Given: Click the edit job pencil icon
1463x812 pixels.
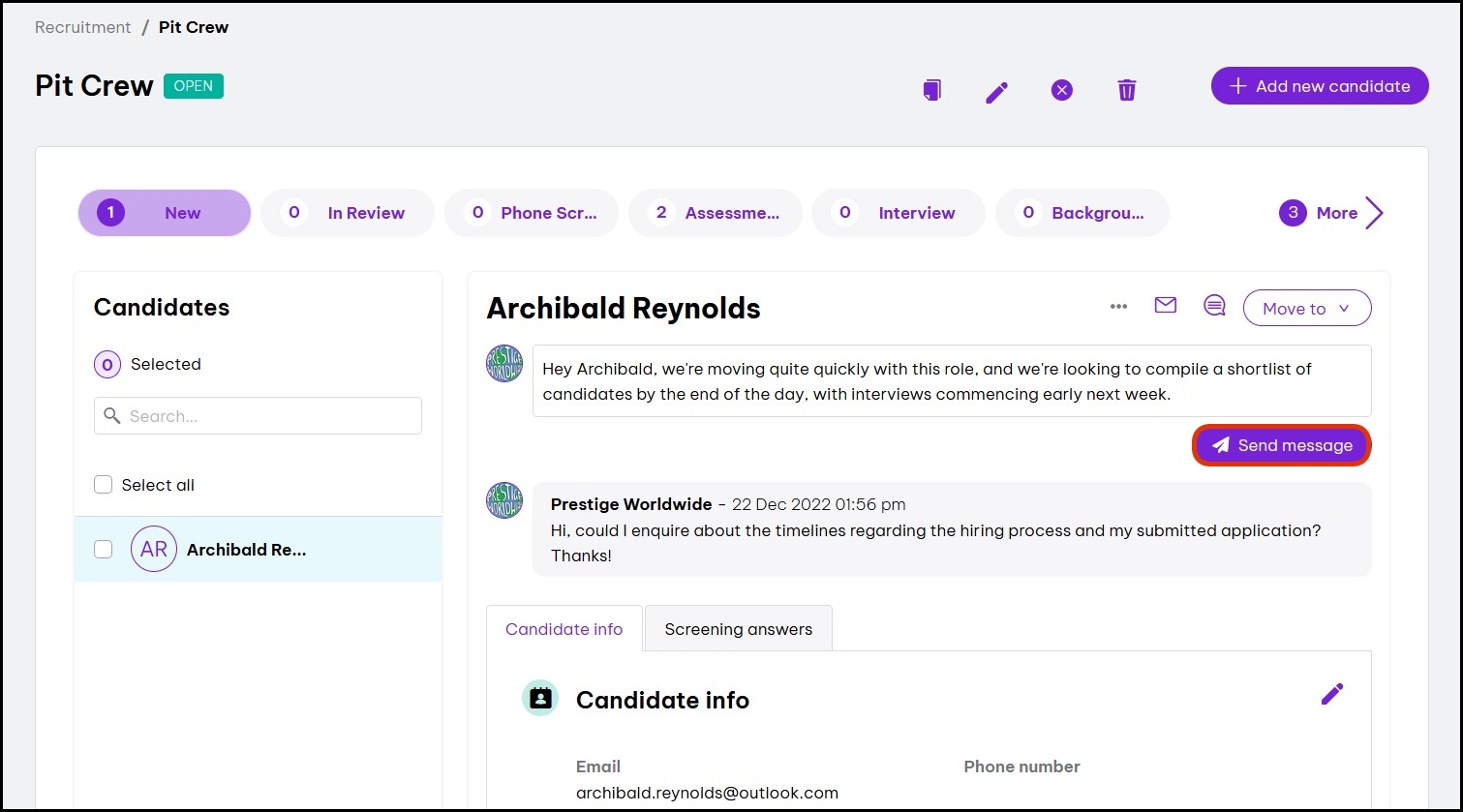Looking at the screenshot, I should coord(996,92).
